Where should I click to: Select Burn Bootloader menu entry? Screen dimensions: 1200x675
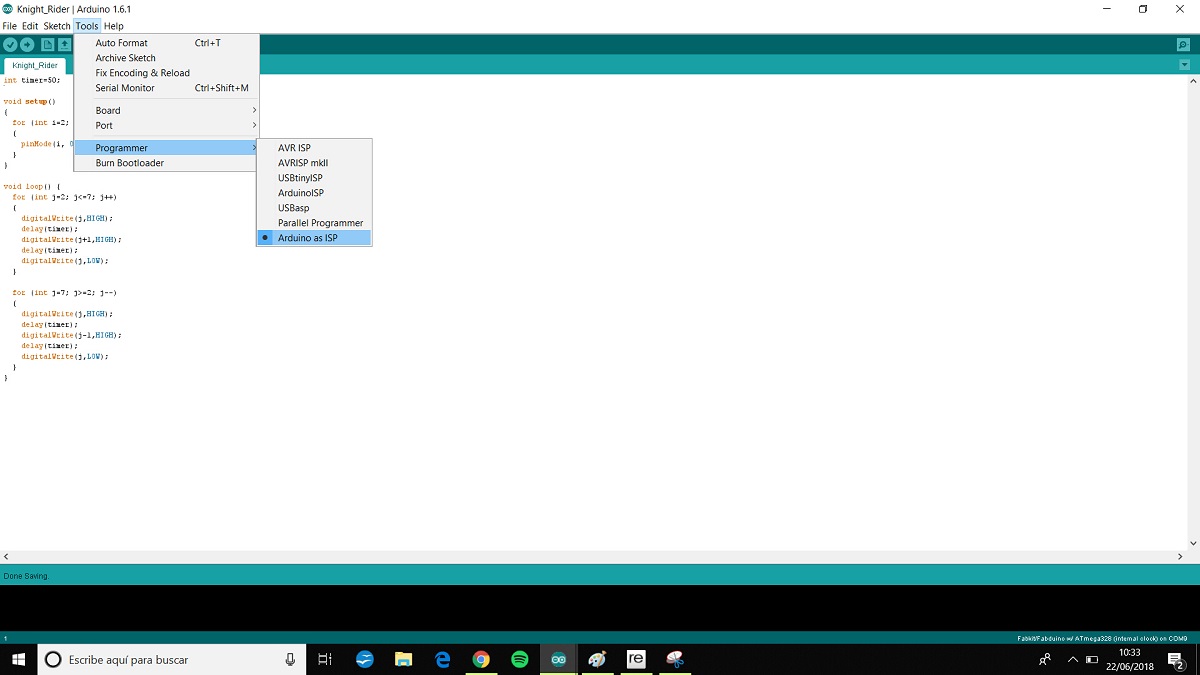point(167,163)
